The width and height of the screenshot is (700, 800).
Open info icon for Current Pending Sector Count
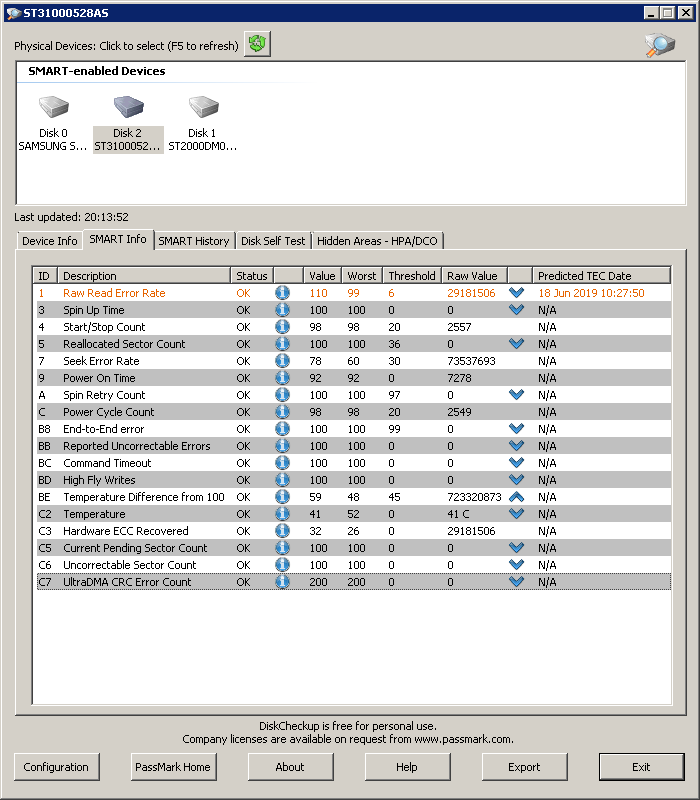click(x=282, y=548)
